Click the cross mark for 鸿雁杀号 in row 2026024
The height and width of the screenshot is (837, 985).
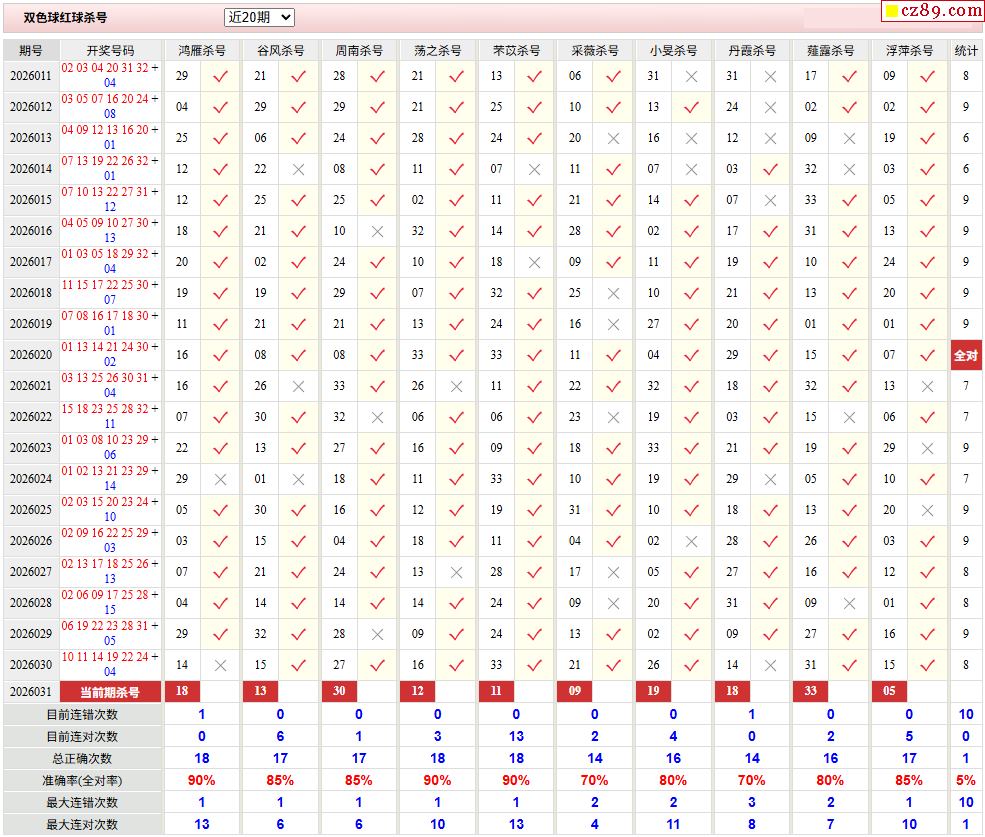[221, 479]
